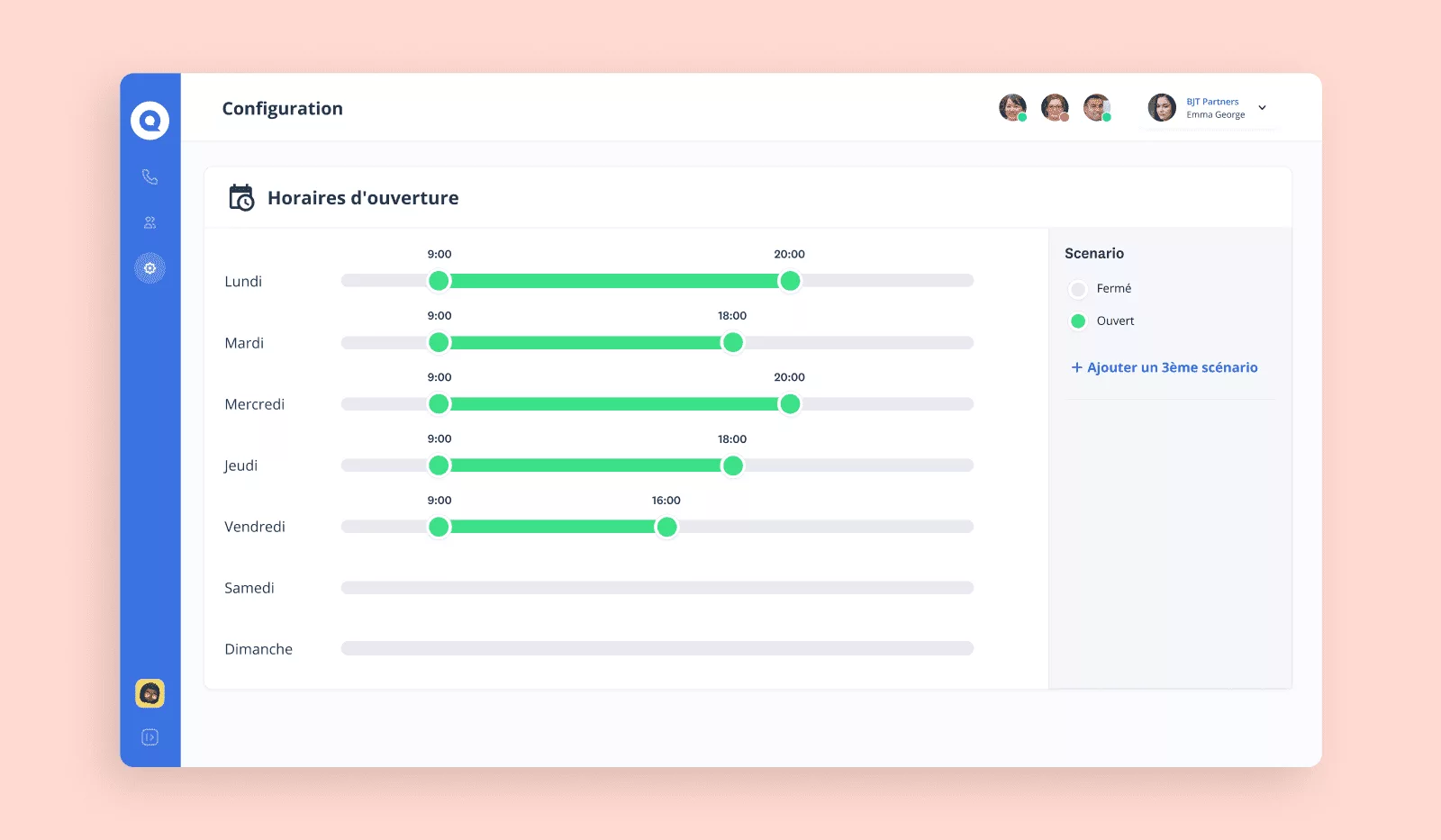Click the third teammate avatar in header
The height and width of the screenshot is (840, 1441).
point(1097,107)
